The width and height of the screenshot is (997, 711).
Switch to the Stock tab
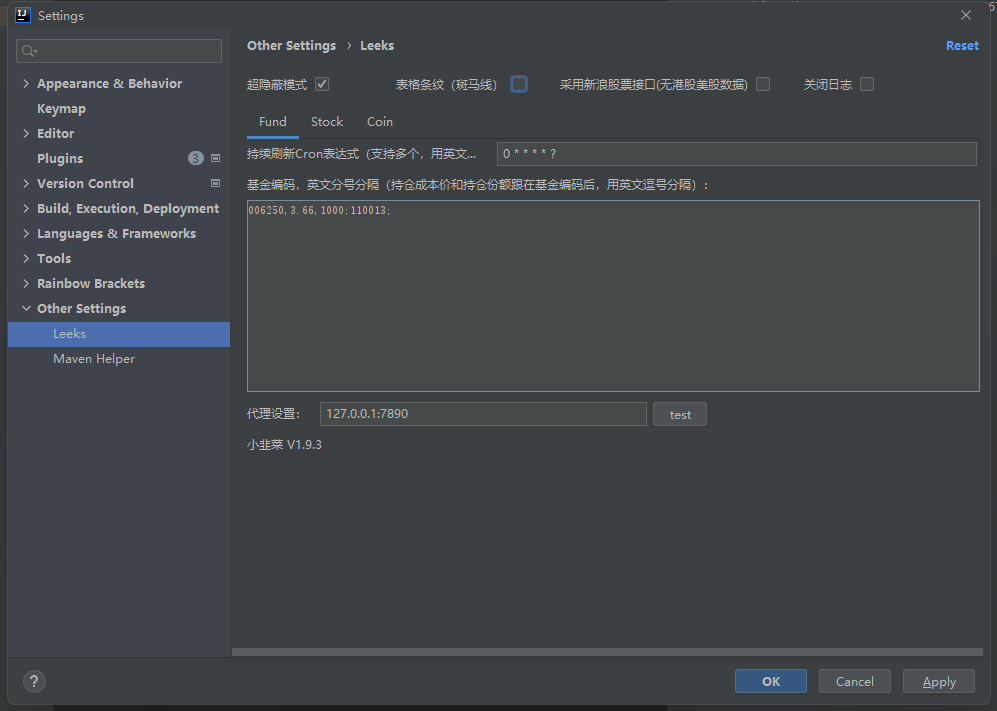tap(327, 121)
